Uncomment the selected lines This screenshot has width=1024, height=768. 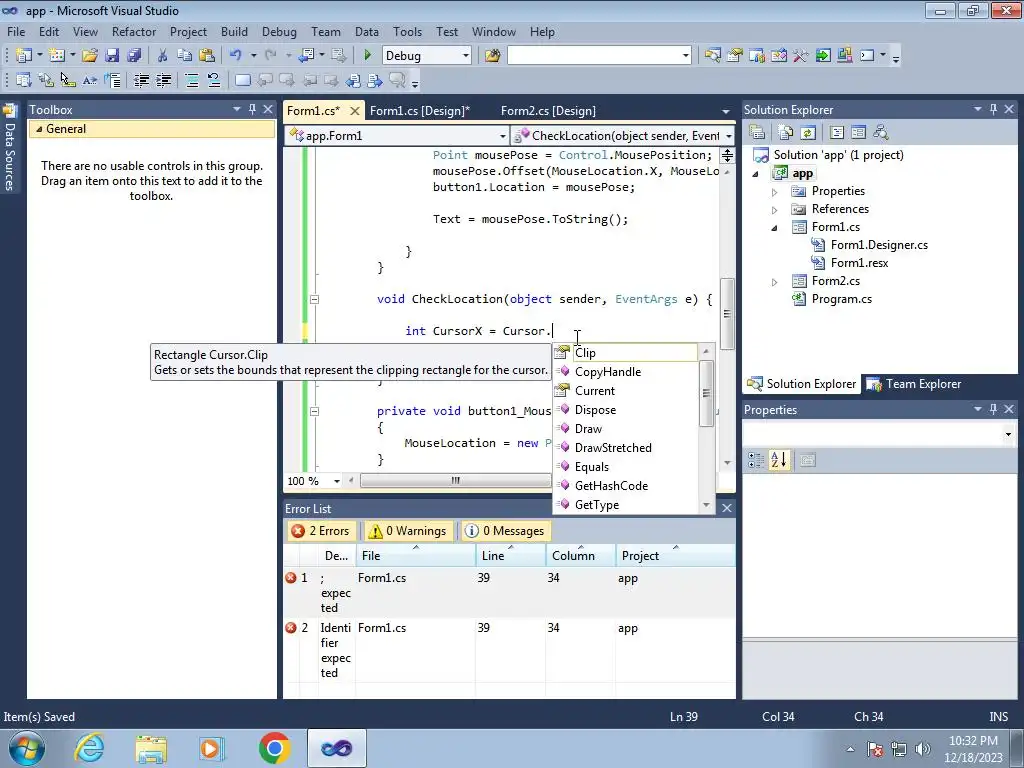tap(214, 80)
